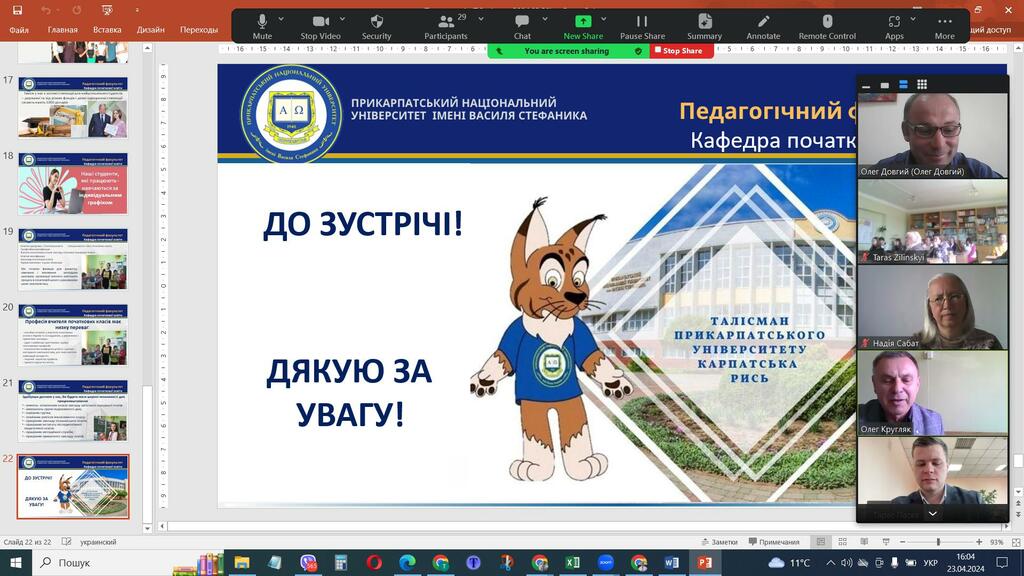Screen dimensions: 1024x576
Task: Expand the arrow next to Mute
Action: tap(281, 19)
